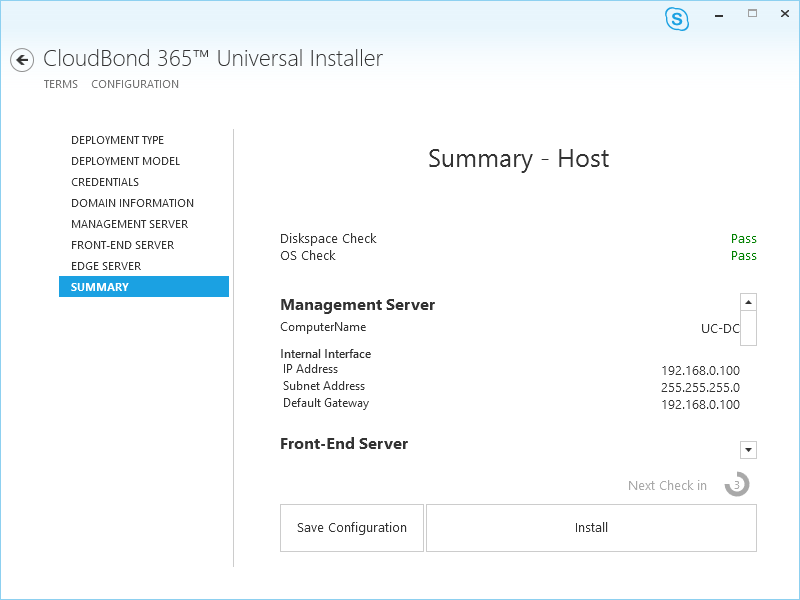Click the scroll down arrow
Viewport: 800px width, 600px height.
coord(748,450)
